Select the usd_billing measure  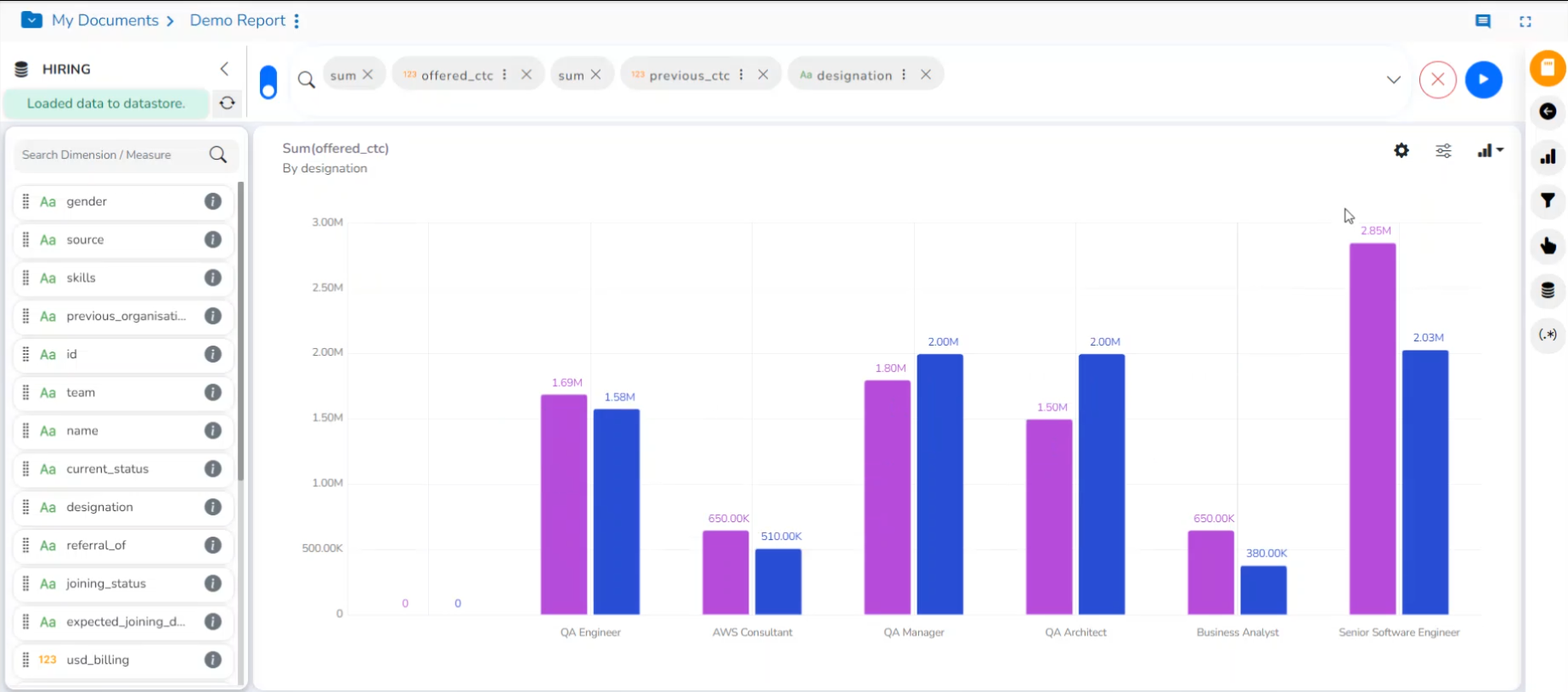[124, 660]
